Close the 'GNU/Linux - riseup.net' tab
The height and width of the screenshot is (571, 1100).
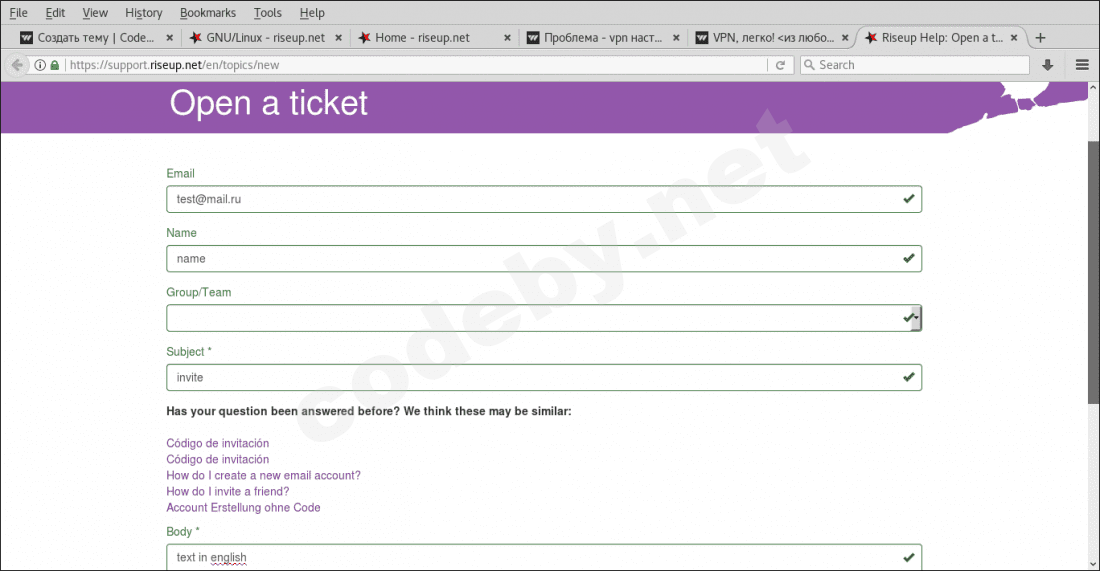[339, 38]
